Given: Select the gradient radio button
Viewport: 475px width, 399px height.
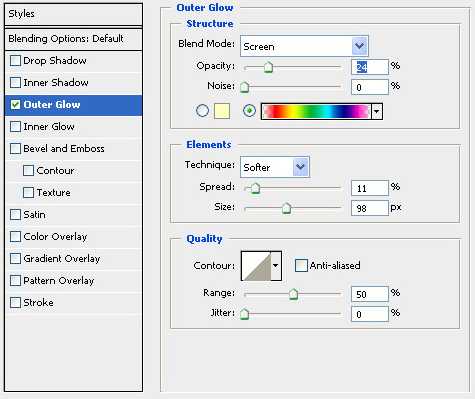Looking at the screenshot, I should pos(249,111).
